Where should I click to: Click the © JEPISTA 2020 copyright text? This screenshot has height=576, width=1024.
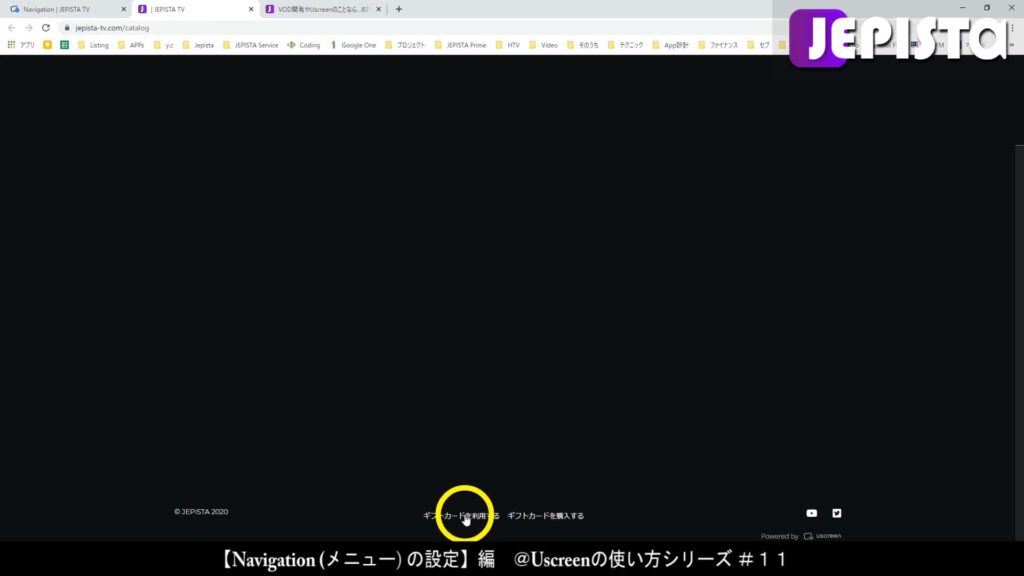pos(201,511)
